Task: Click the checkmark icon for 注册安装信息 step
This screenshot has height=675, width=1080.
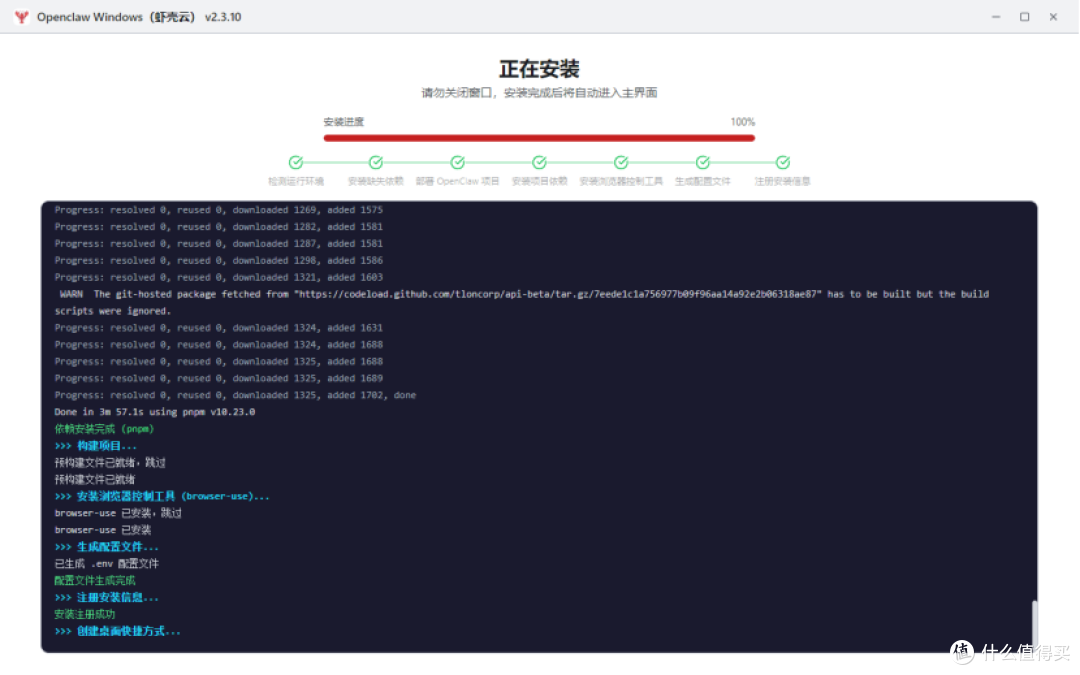Action: [x=782, y=163]
